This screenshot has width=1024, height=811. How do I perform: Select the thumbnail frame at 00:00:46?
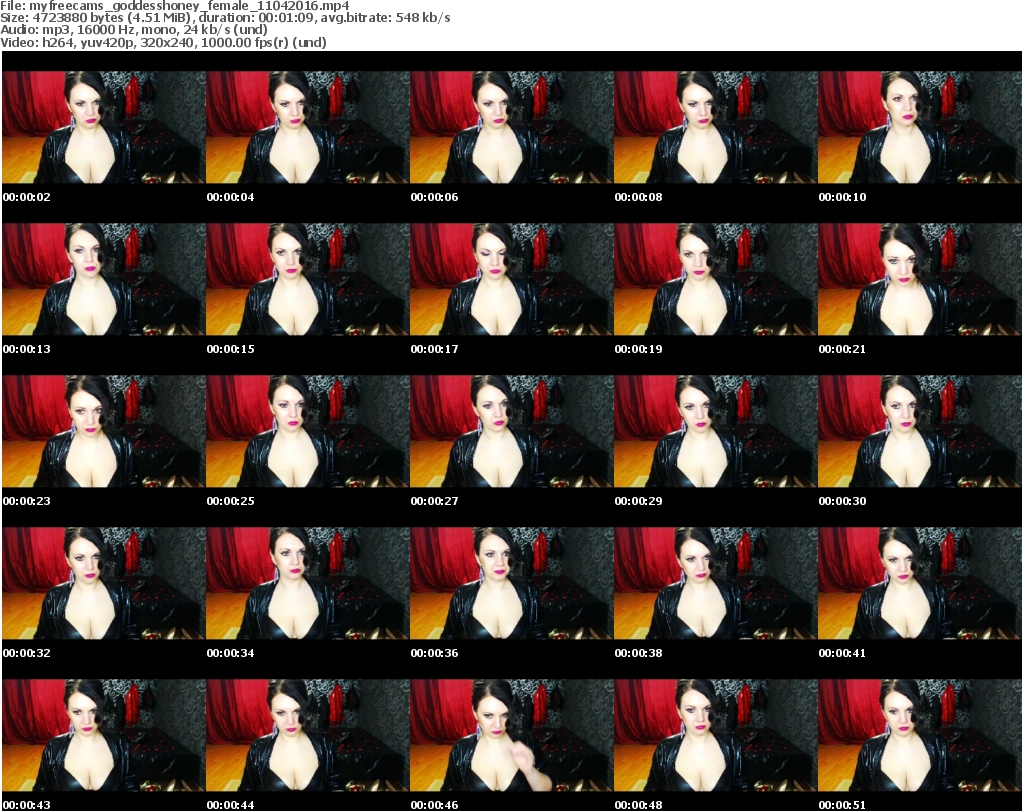511,735
